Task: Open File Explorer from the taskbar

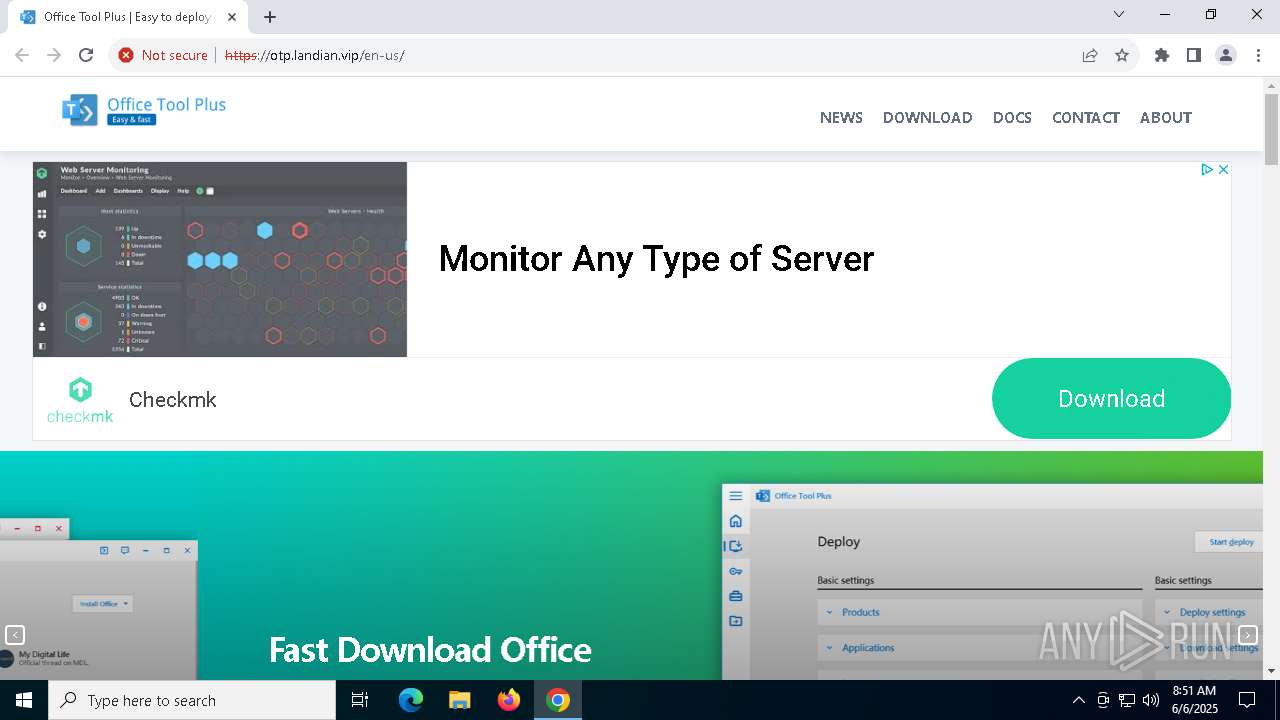Action: [460, 700]
